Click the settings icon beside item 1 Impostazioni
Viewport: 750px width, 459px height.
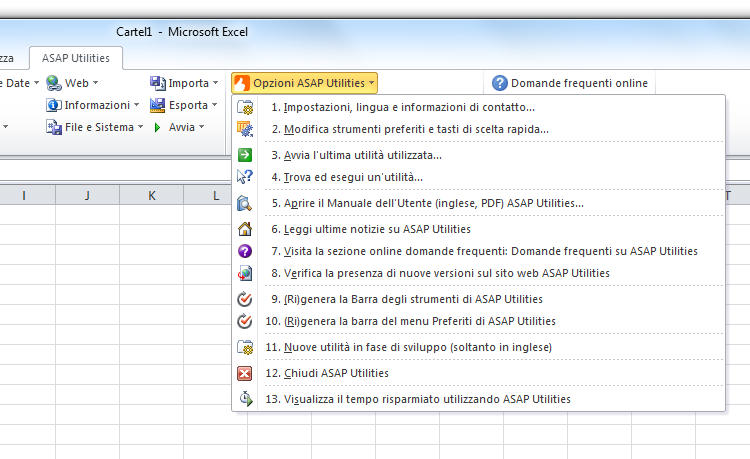pos(245,107)
